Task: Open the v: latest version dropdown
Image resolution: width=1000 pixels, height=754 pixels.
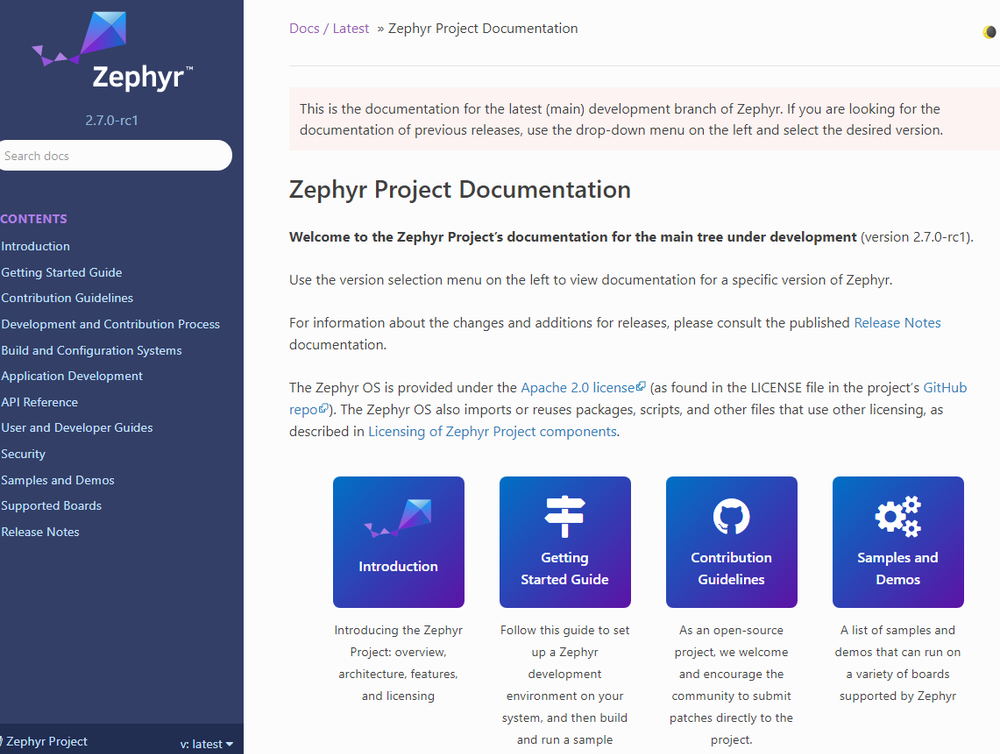Action: 205,744
